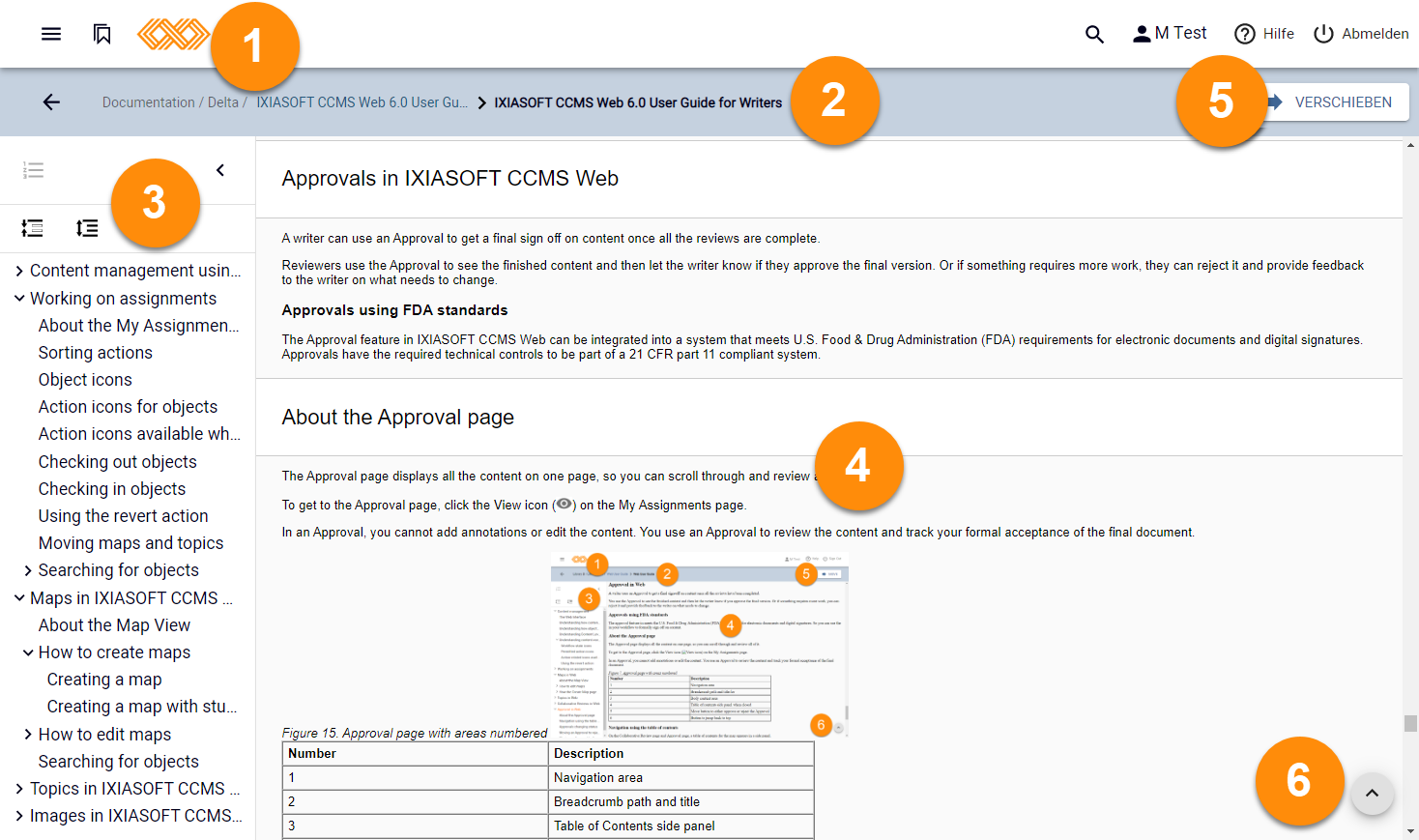The width and height of the screenshot is (1419, 840).
Task: Open Documentation breadcrumb link
Action: (149, 102)
